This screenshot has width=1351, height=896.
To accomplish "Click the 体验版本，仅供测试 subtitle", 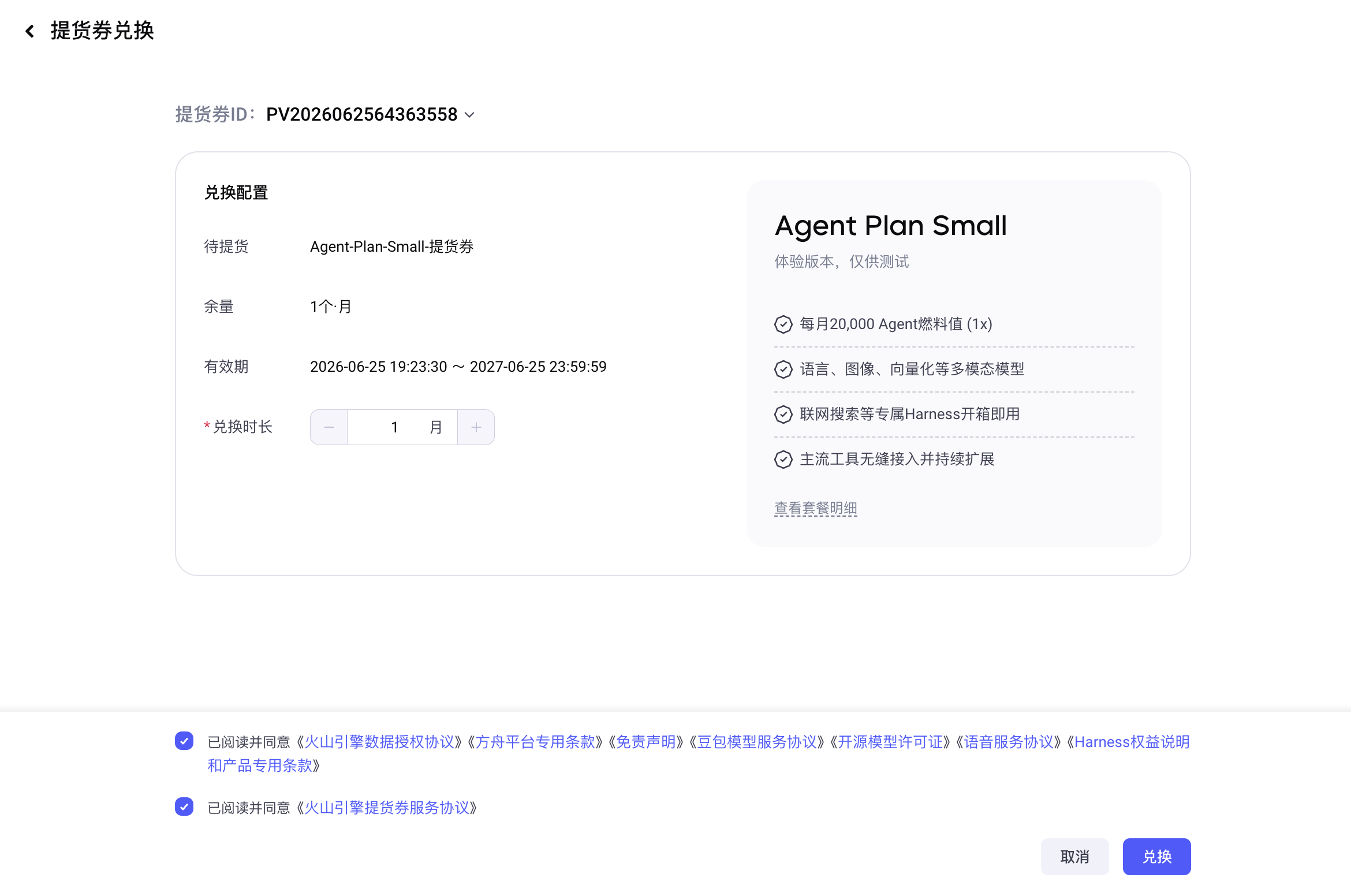I will coord(842,262).
